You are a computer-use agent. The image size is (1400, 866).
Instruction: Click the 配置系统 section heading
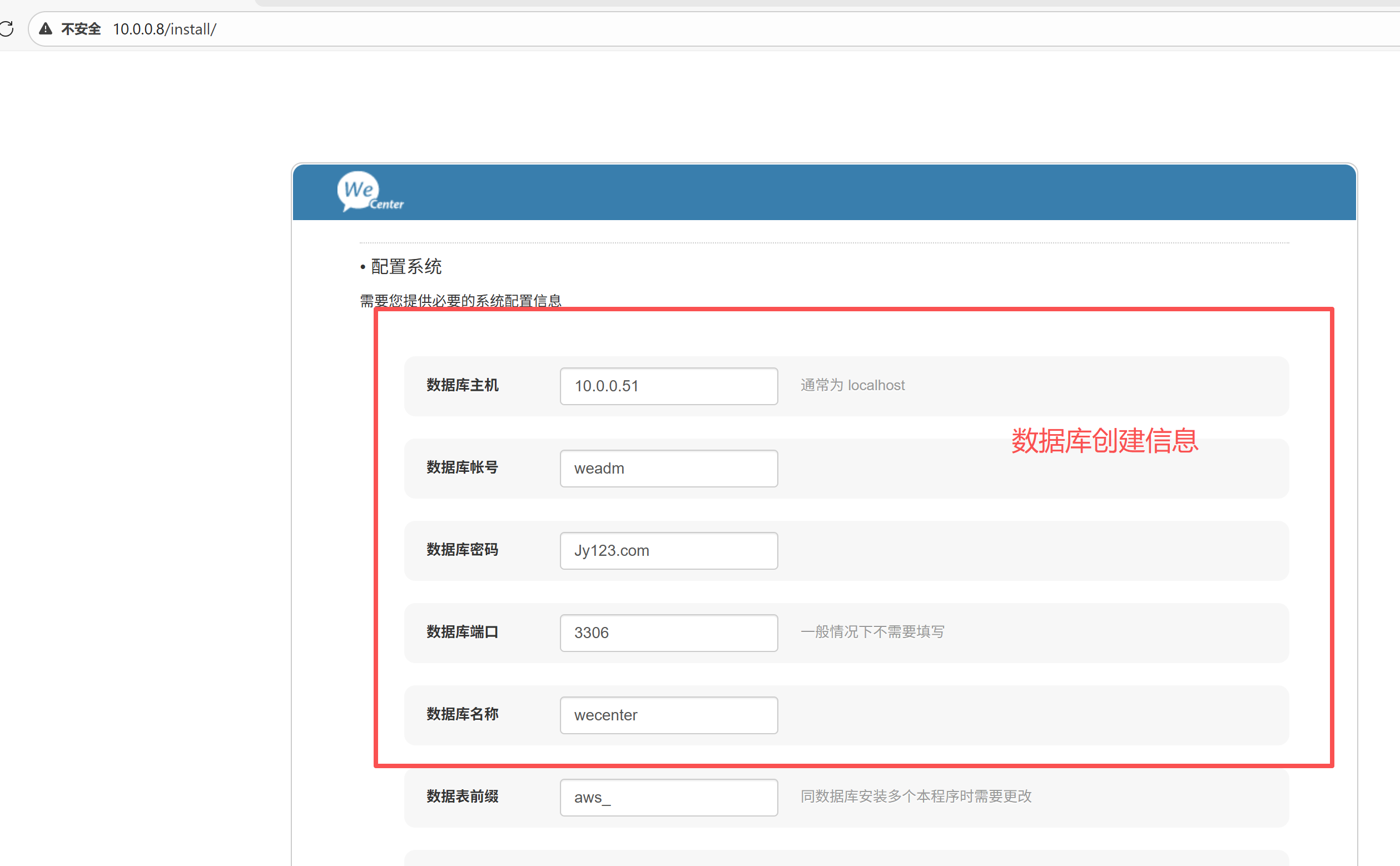[405, 266]
